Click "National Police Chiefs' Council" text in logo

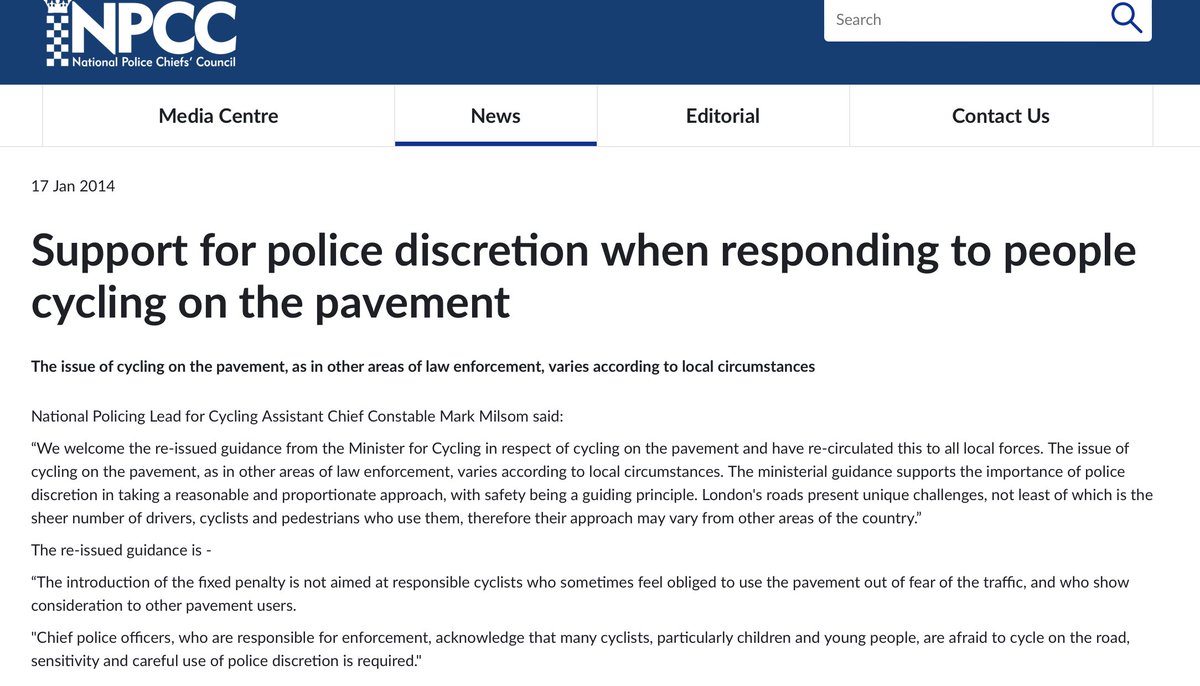(153, 61)
